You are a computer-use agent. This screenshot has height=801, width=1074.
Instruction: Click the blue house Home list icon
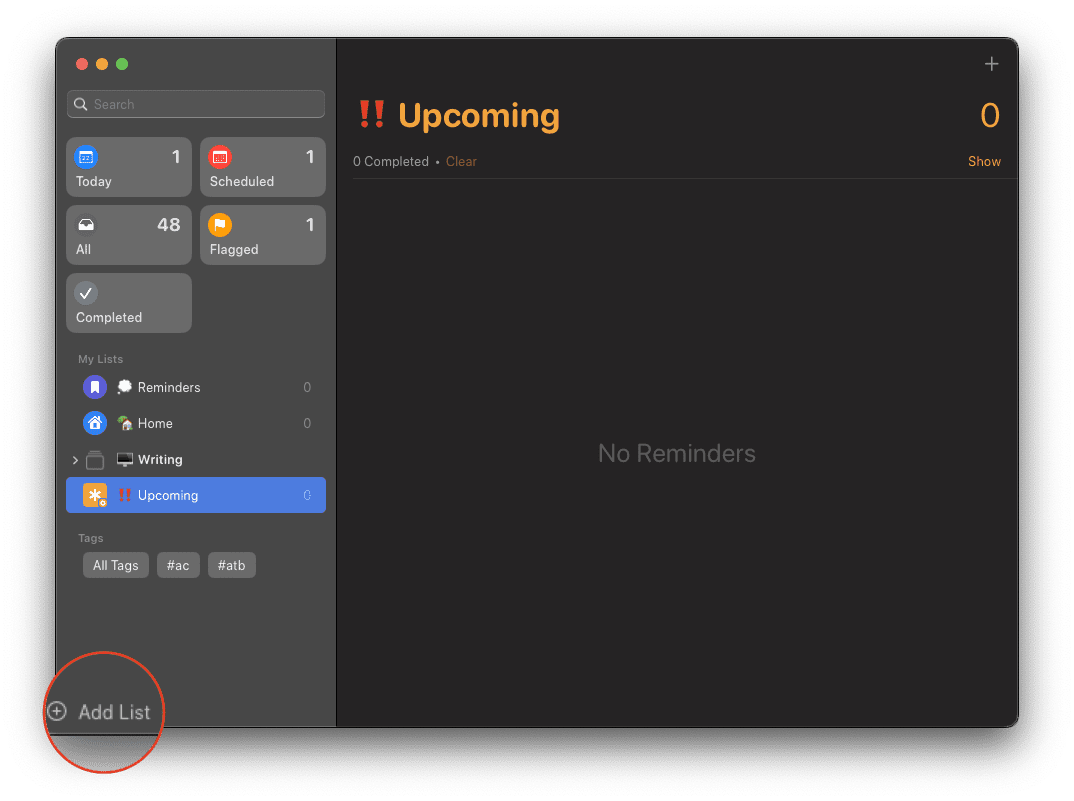pos(95,423)
